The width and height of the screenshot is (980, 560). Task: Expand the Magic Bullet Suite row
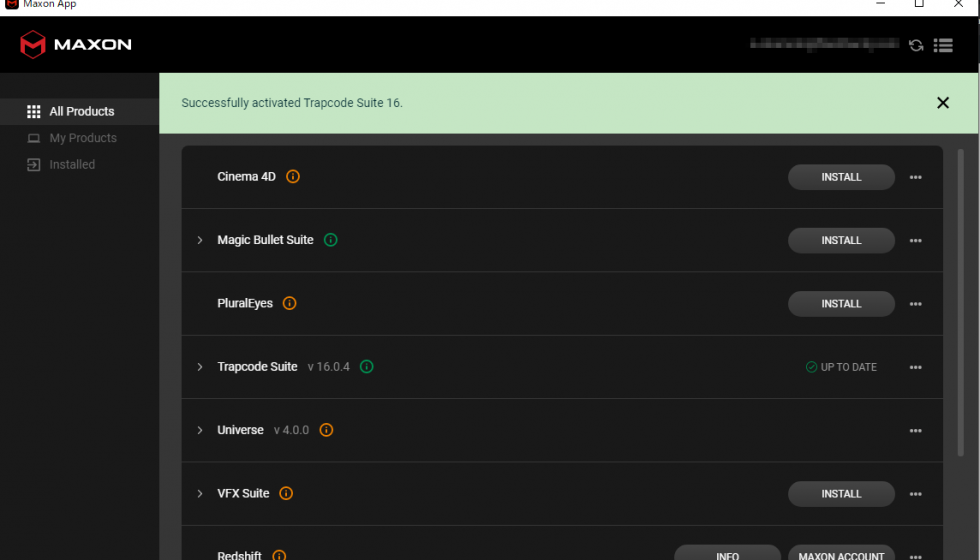[x=200, y=240]
